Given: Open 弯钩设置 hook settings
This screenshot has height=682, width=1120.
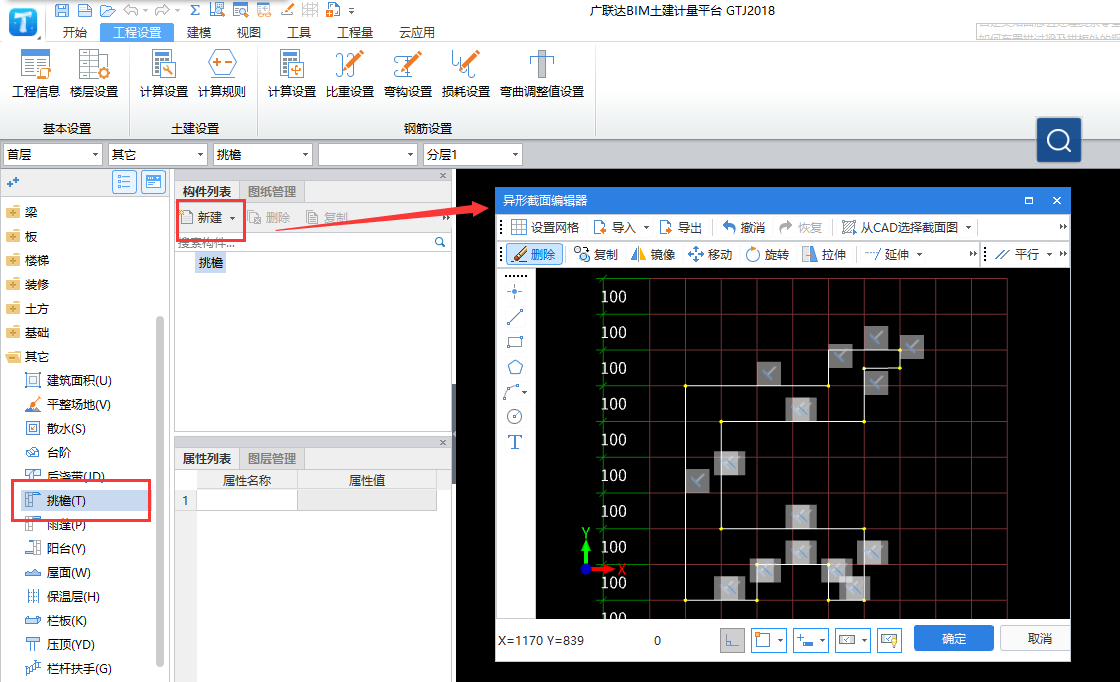Looking at the screenshot, I should (408, 74).
